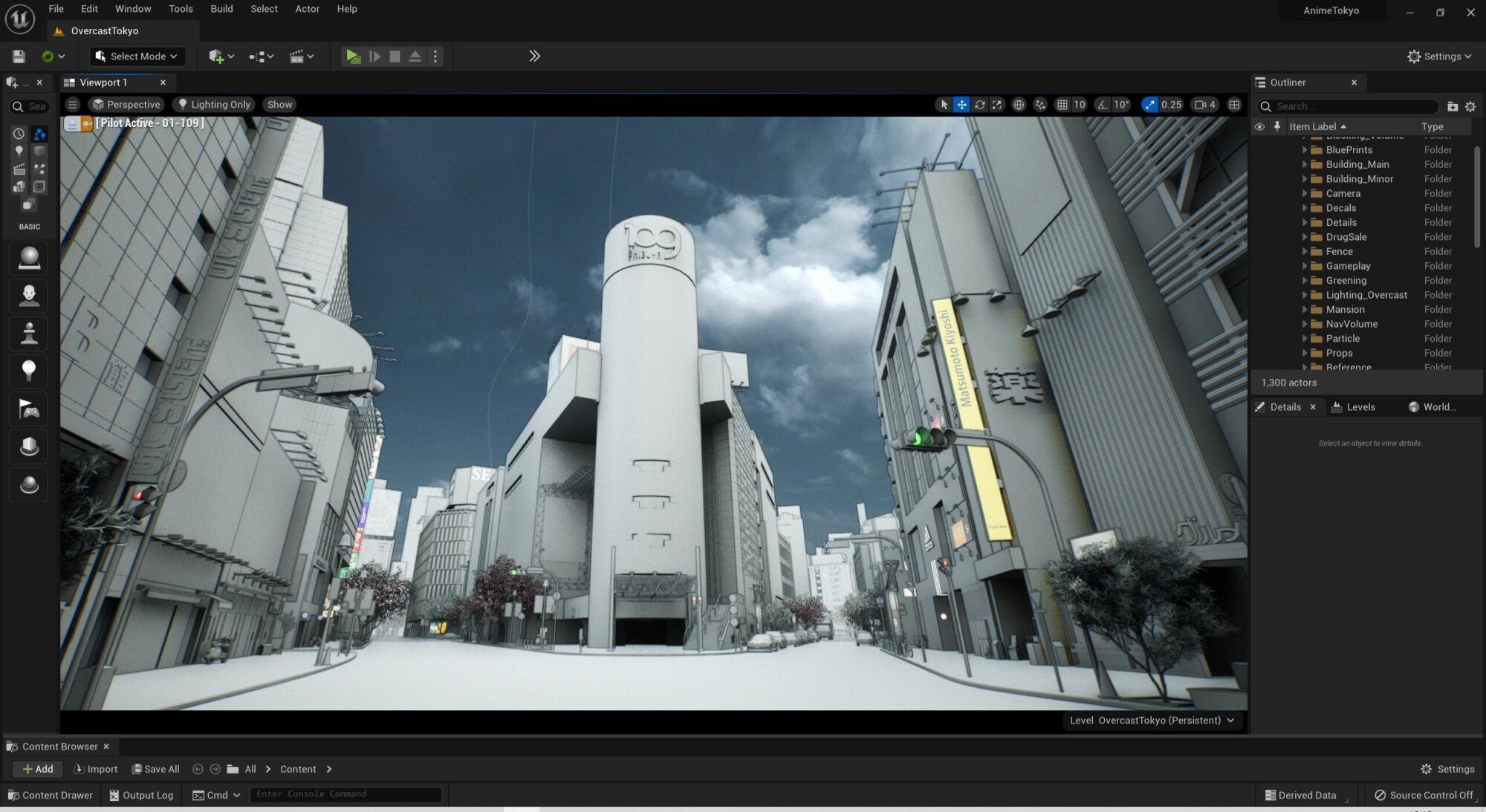Viewport: 1486px width, 812px height.
Task: Open the Select Mode dropdown
Action: click(137, 56)
